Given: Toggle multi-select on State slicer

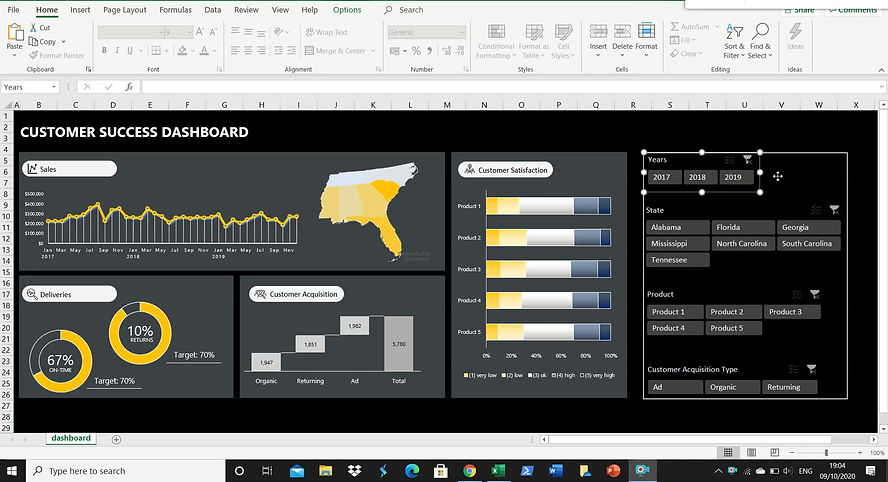Looking at the screenshot, I should (816, 210).
